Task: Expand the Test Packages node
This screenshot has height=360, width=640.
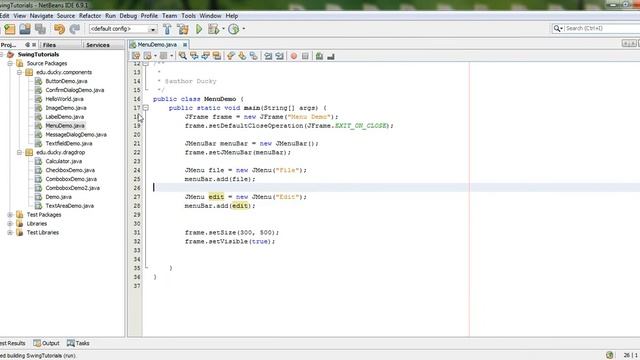Action: [x=10, y=215]
